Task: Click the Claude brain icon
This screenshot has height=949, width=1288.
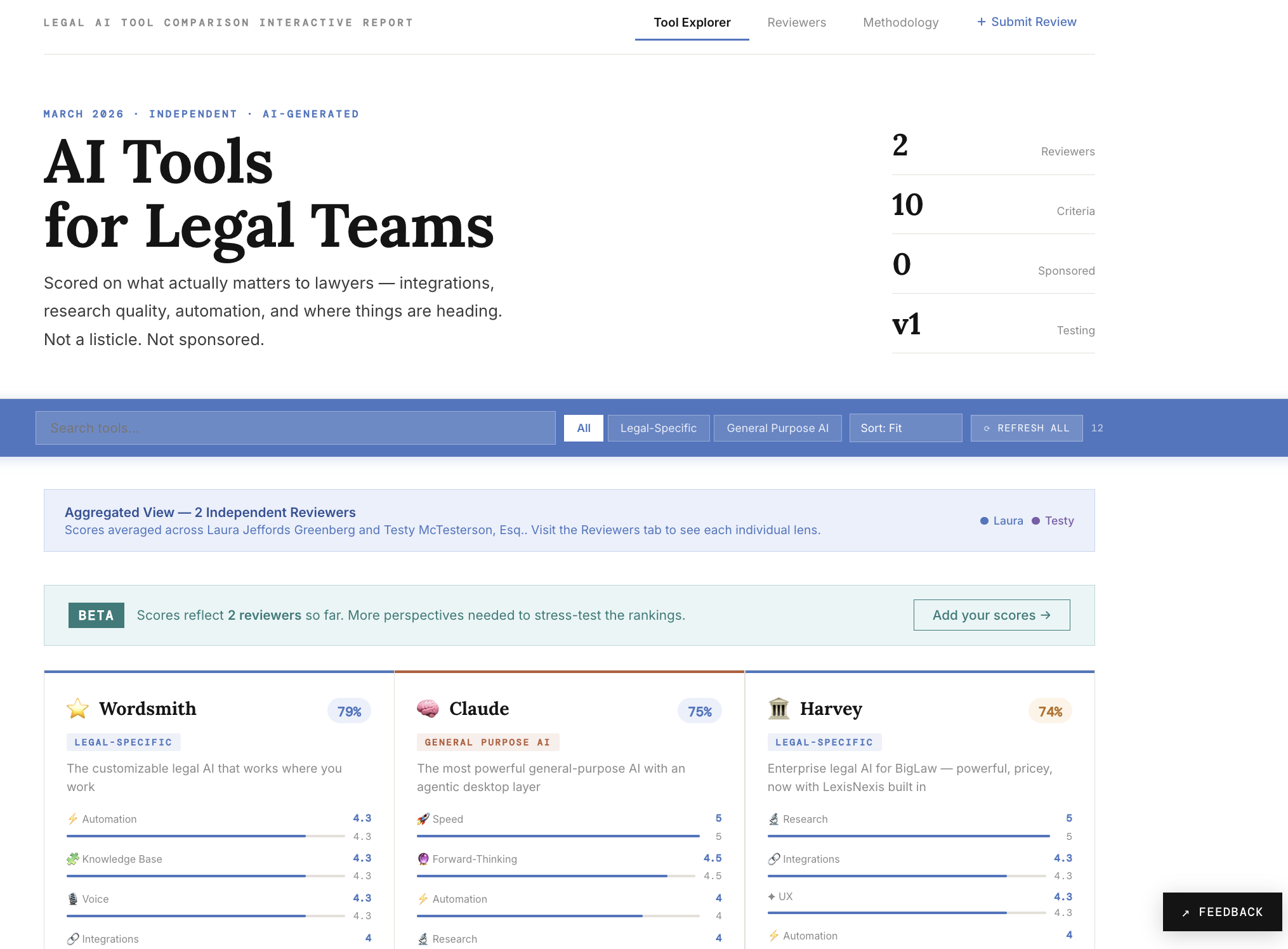Action: (x=428, y=709)
